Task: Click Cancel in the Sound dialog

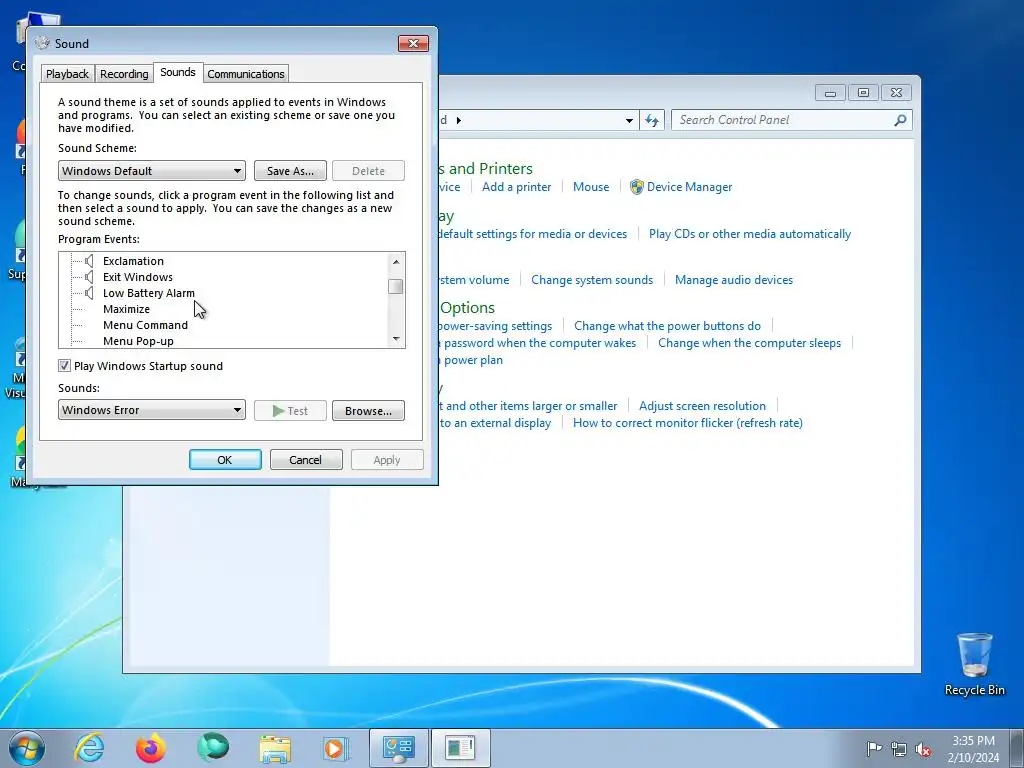Action: point(306,460)
